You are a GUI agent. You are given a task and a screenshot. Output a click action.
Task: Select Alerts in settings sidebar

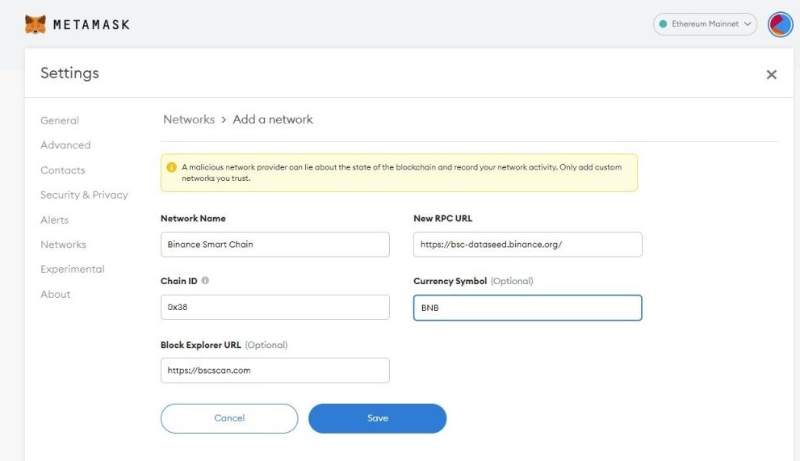[x=54, y=220]
